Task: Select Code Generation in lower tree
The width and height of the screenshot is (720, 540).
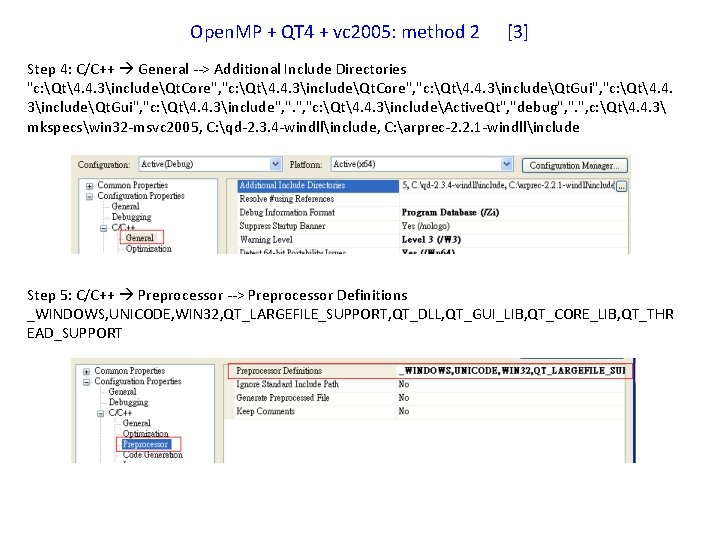Action: pos(152,455)
